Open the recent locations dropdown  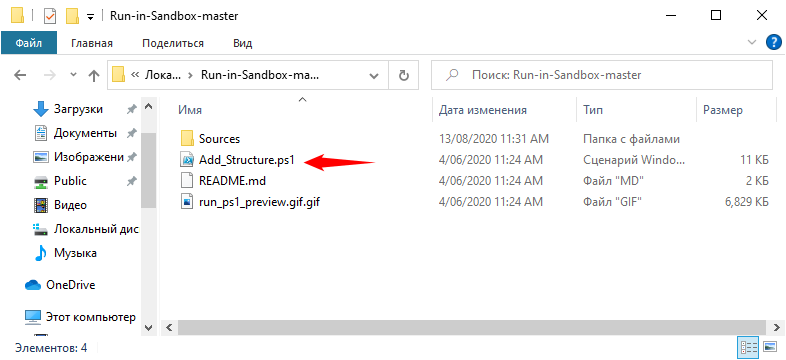tap(73, 75)
